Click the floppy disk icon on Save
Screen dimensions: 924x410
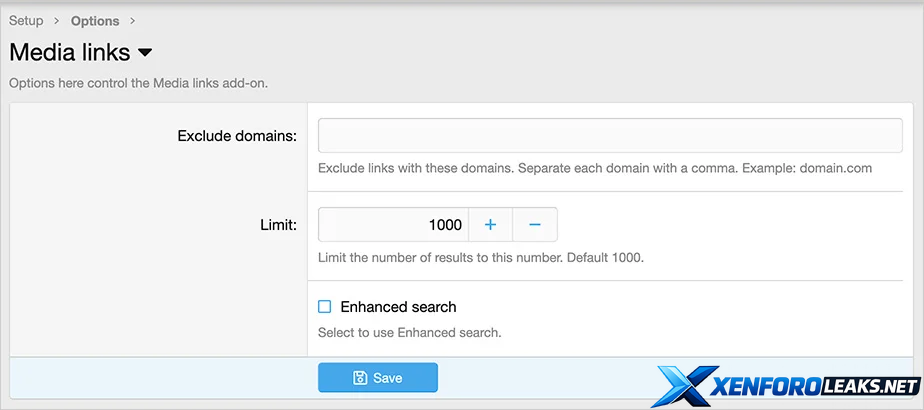point(360,378)
